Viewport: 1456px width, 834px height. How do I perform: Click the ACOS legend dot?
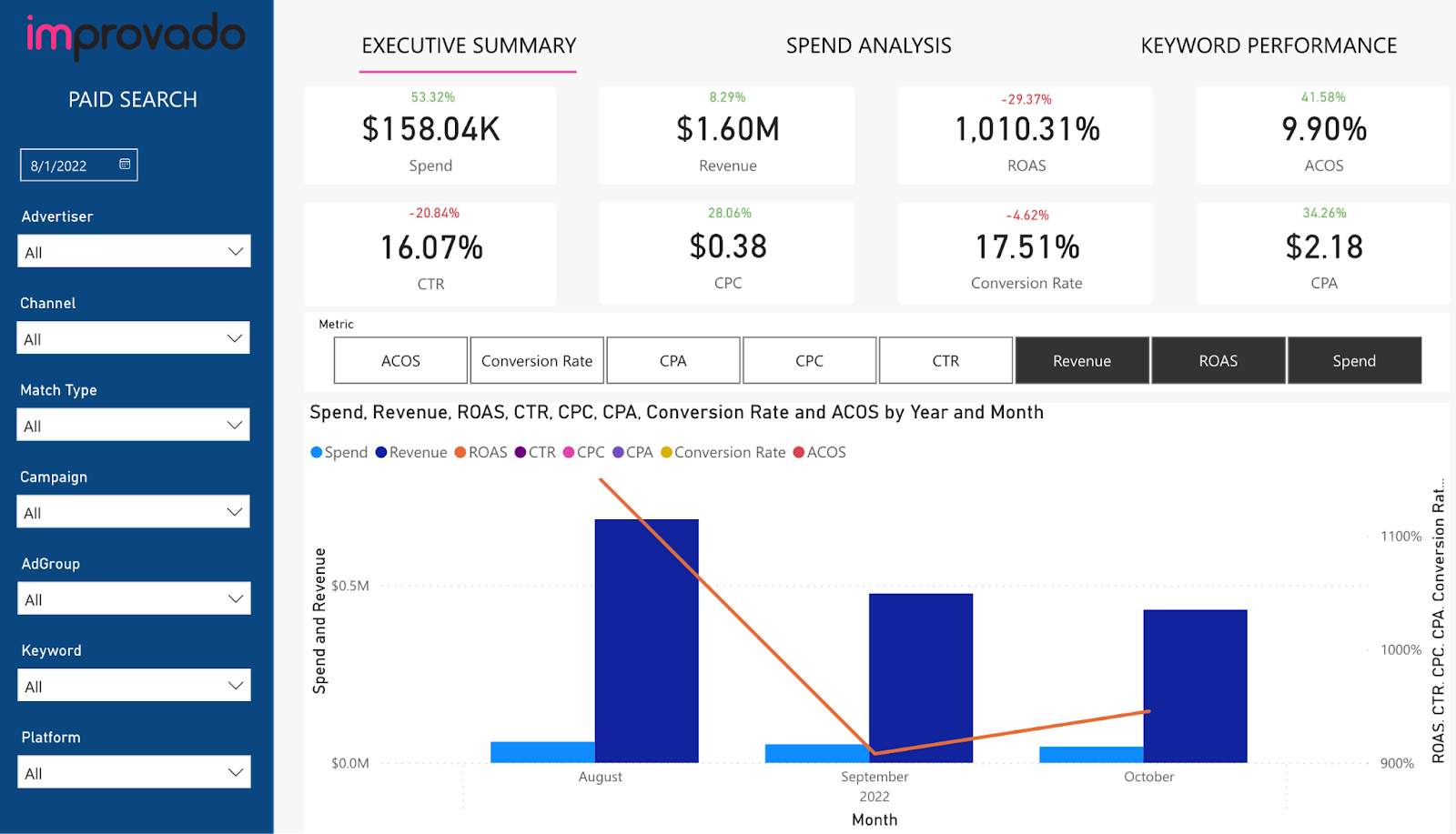pyautogui.click(x=798, y=452)
